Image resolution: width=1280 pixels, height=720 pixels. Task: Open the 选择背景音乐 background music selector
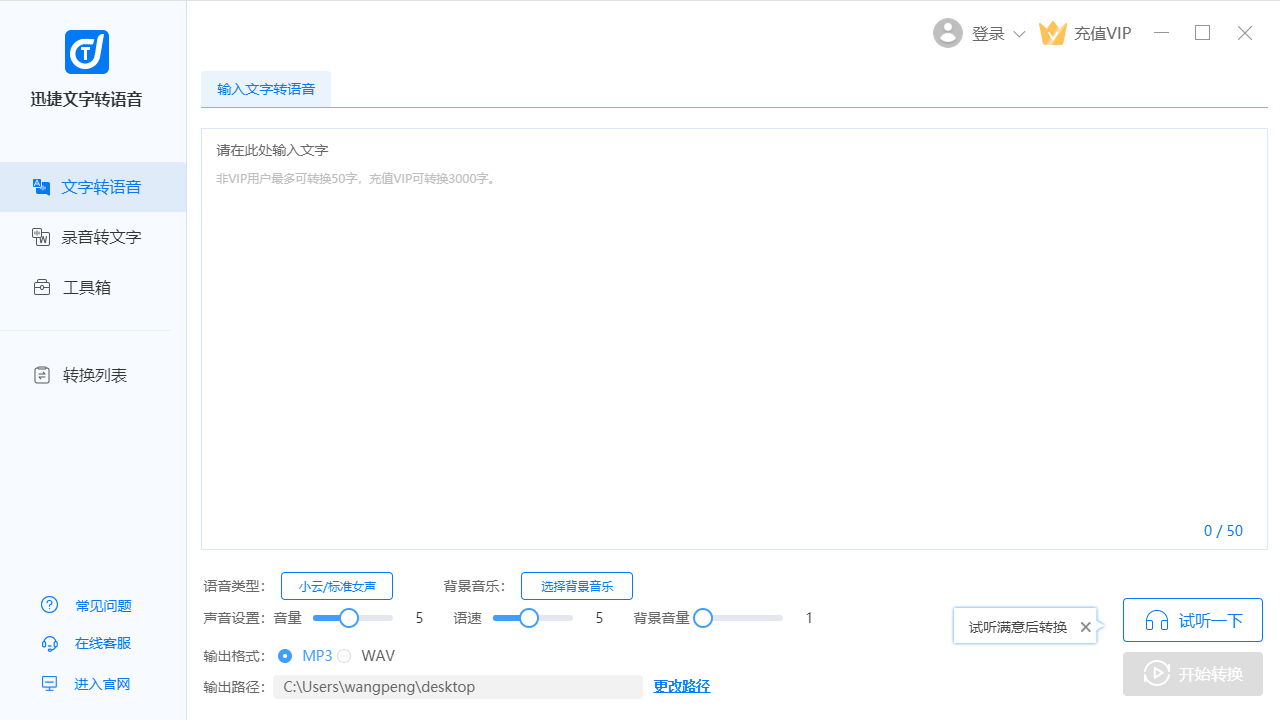577,586
